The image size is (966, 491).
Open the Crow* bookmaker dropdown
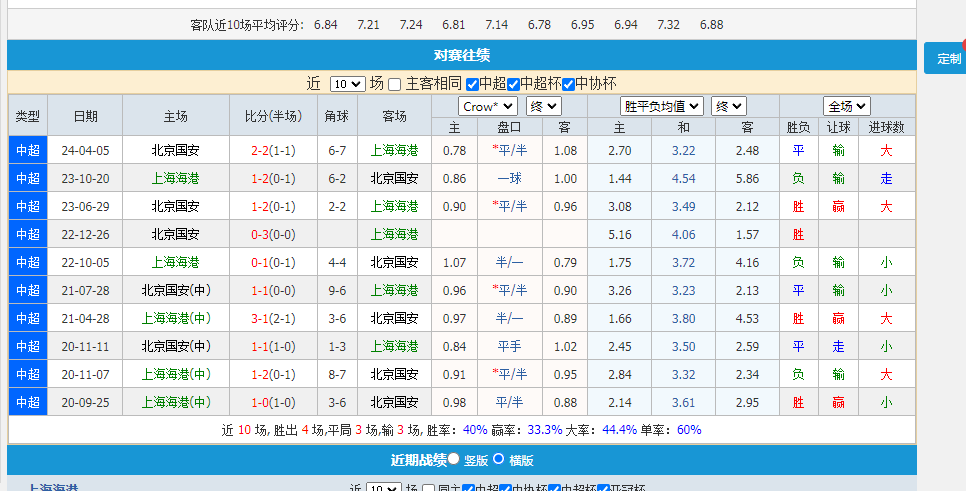[x=487, y=106]
